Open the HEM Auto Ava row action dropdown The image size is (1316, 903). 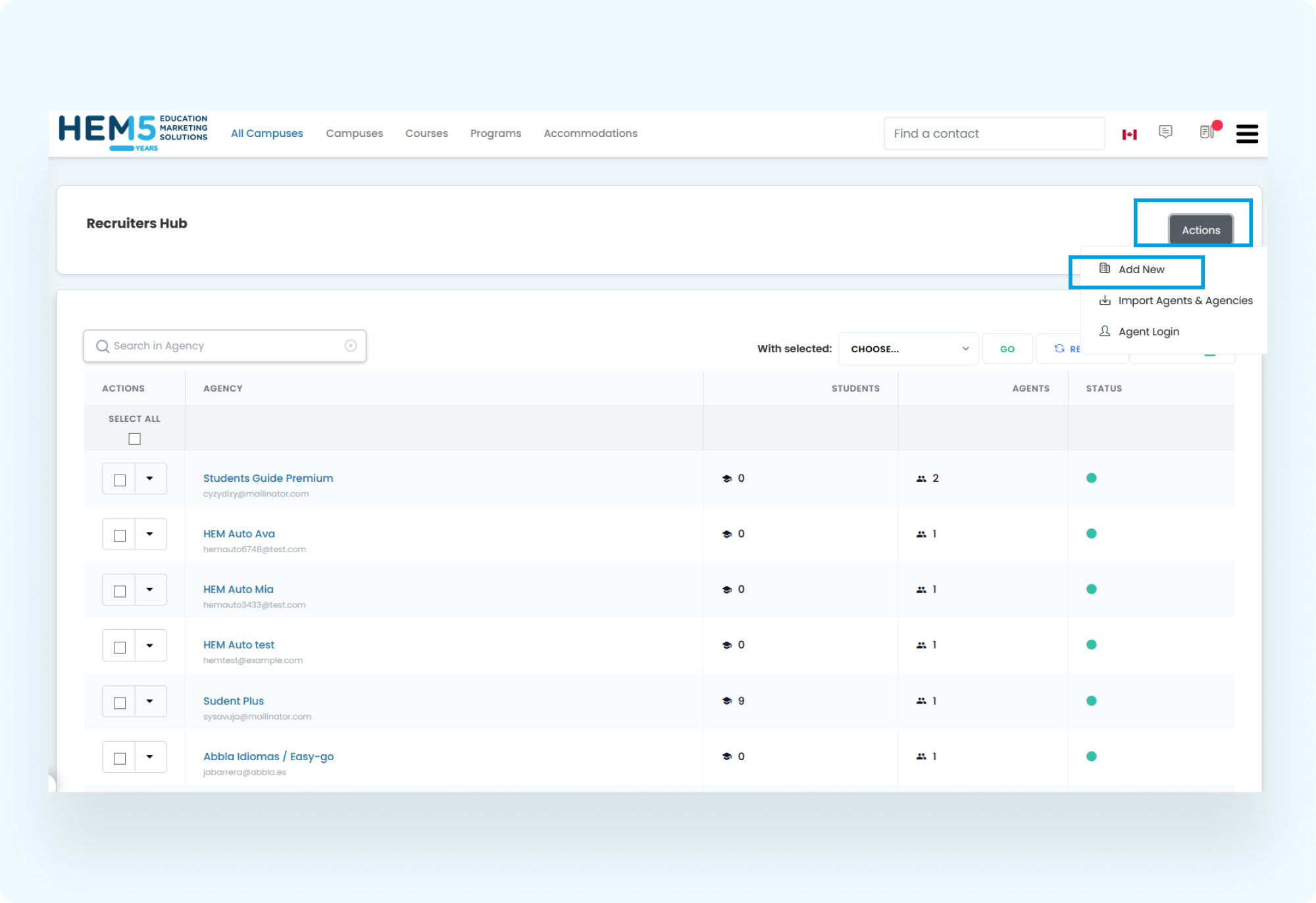(x=150, y=534)
